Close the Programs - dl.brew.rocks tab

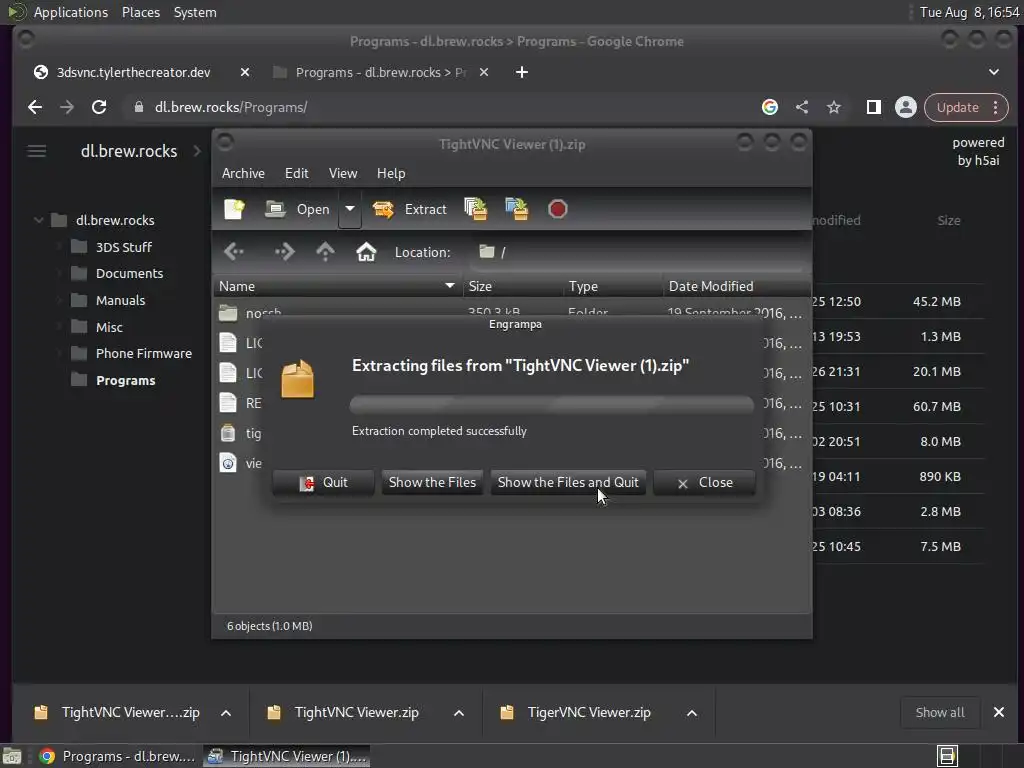pyautogui.click(x=484, y=72)
